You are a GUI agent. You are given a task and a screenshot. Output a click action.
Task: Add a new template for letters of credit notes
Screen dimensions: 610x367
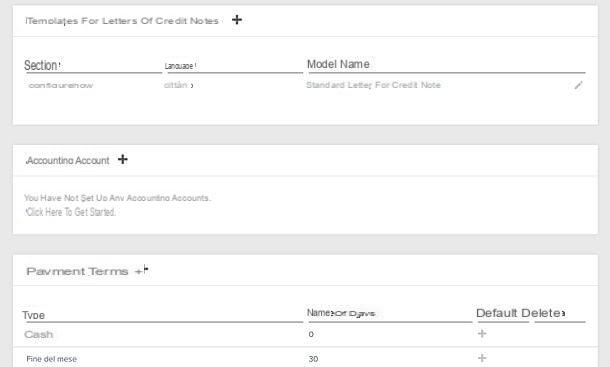(x=237, y=19)
